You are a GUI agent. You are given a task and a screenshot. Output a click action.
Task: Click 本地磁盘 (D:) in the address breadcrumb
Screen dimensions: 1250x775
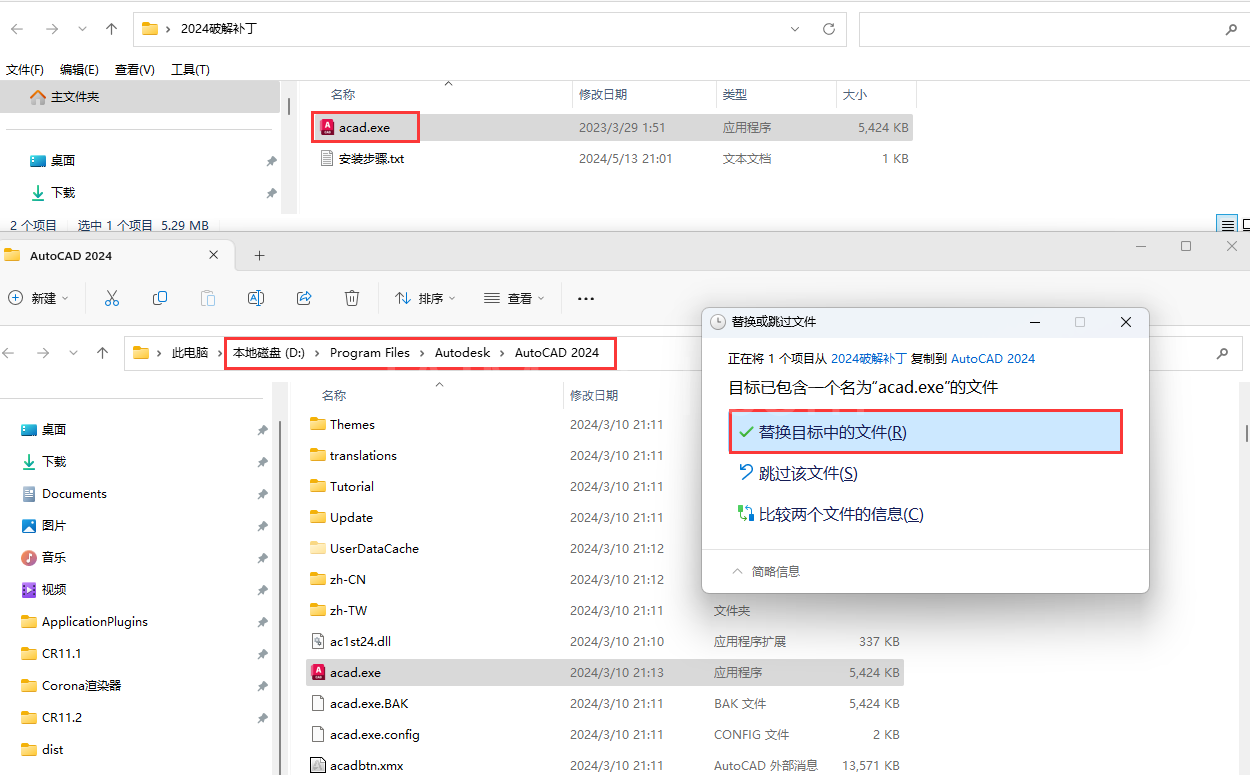pos(269,353)
